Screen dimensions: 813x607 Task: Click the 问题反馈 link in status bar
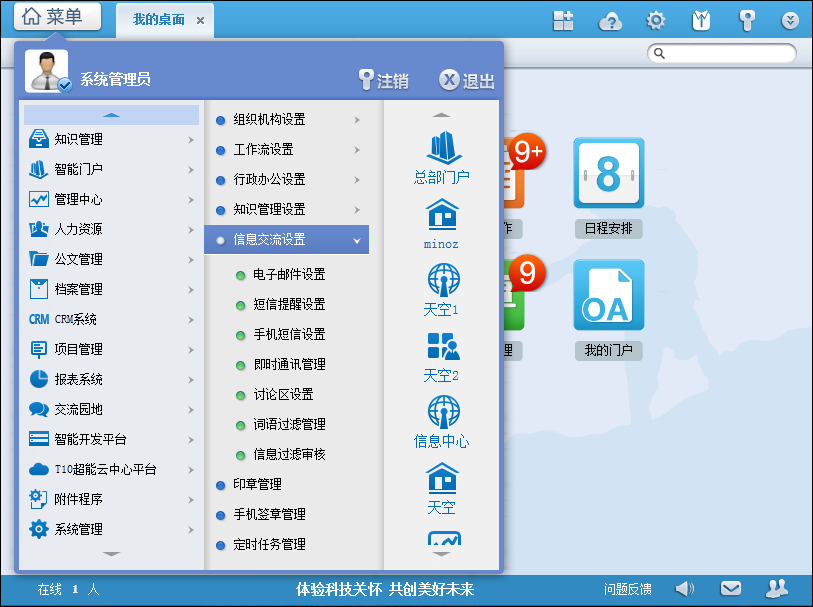[x=627, y=589]
